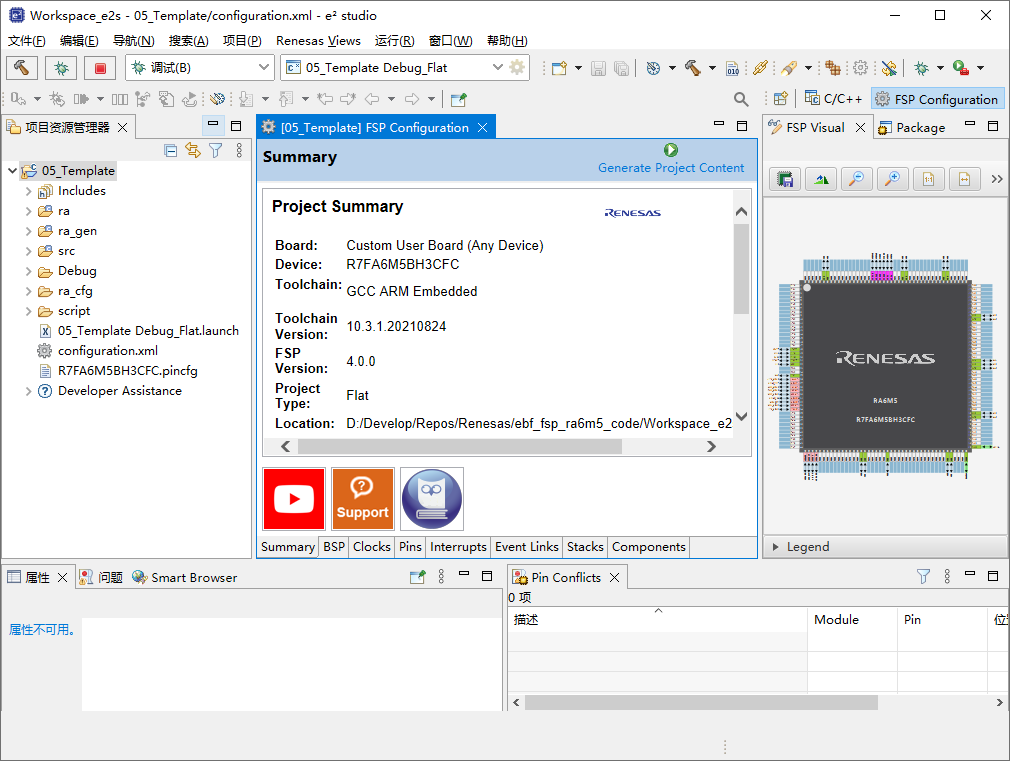The image size is (1010, 761).
Task: Click Generate Project Content
Action: (671, 168)
